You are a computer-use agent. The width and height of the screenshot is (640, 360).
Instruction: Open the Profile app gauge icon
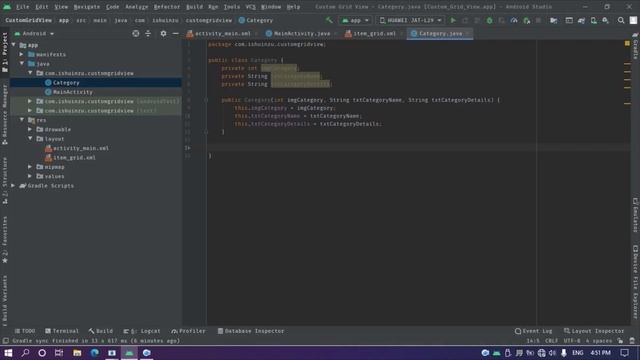(x=514, y=20)
